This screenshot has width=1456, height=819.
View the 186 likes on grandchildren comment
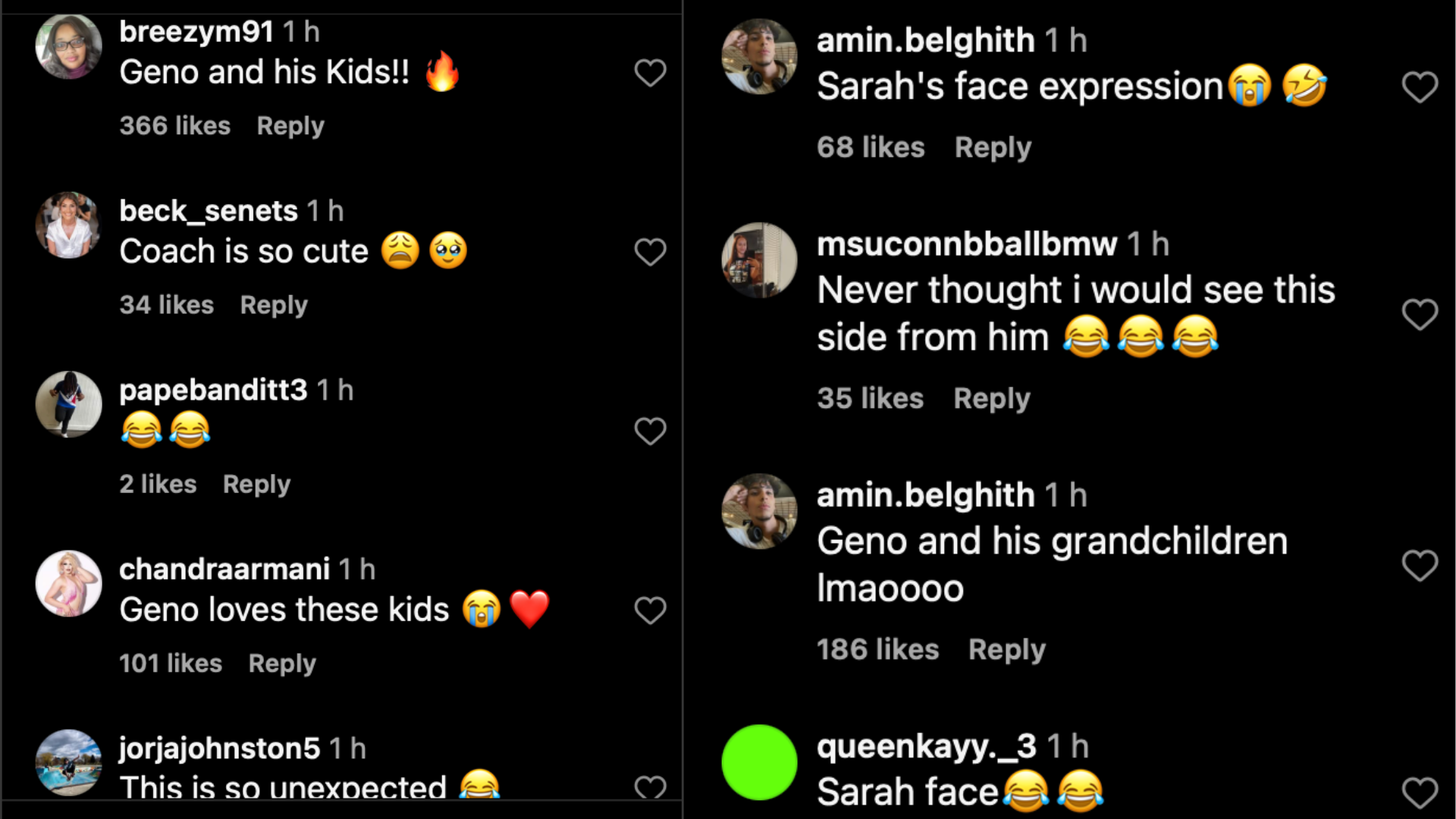(x=878, y=650)
